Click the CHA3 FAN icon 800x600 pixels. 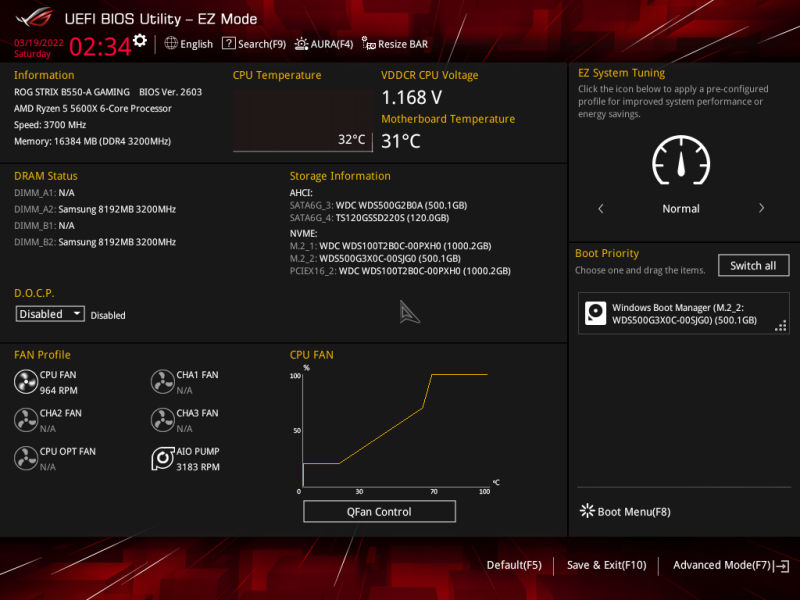tap(163, 419)
